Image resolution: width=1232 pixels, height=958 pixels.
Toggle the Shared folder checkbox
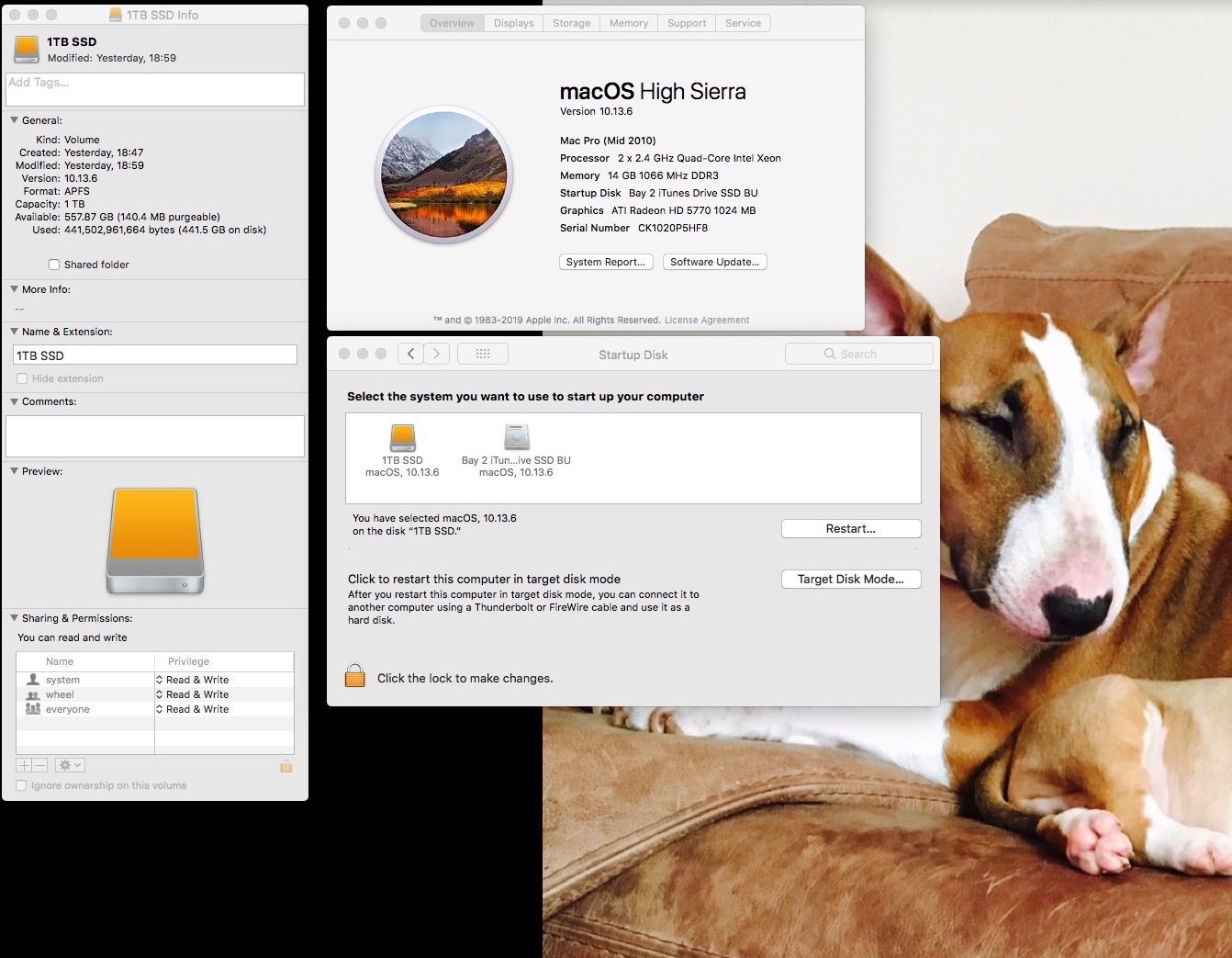(54, 265)
